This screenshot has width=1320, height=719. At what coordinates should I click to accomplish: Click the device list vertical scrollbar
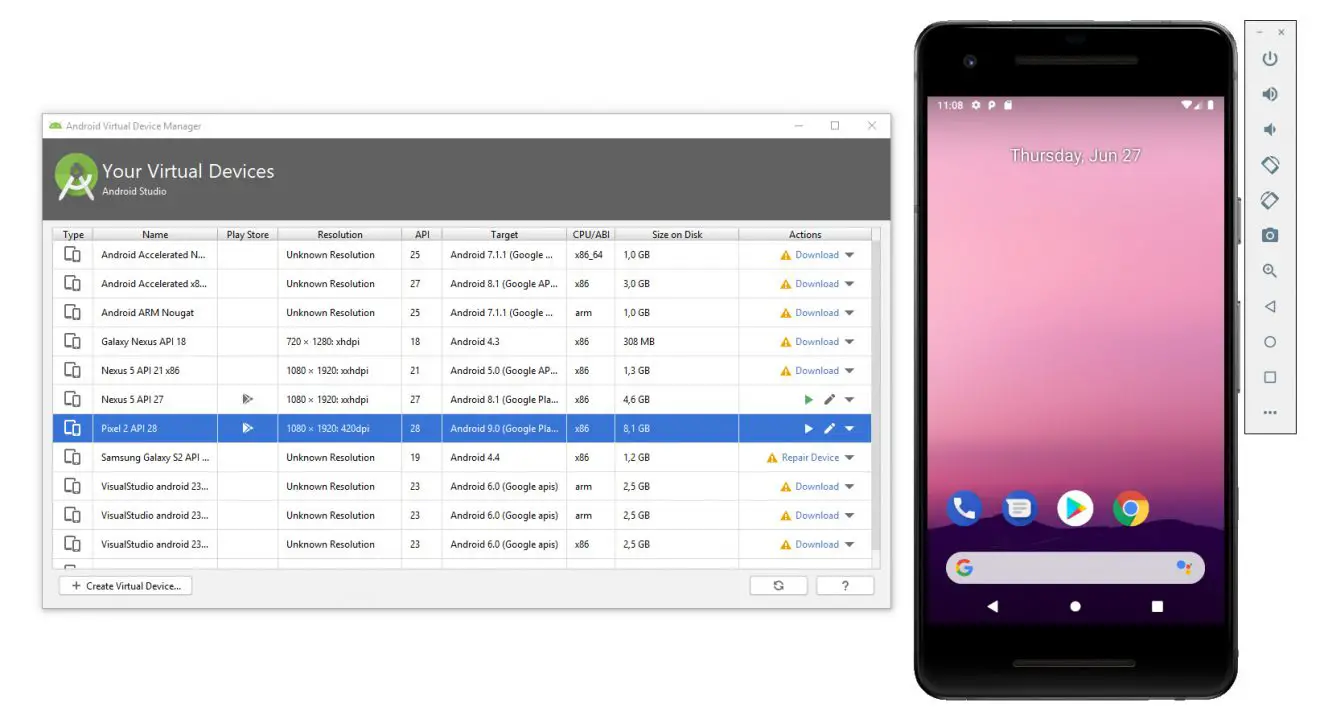tap(876, 400)
